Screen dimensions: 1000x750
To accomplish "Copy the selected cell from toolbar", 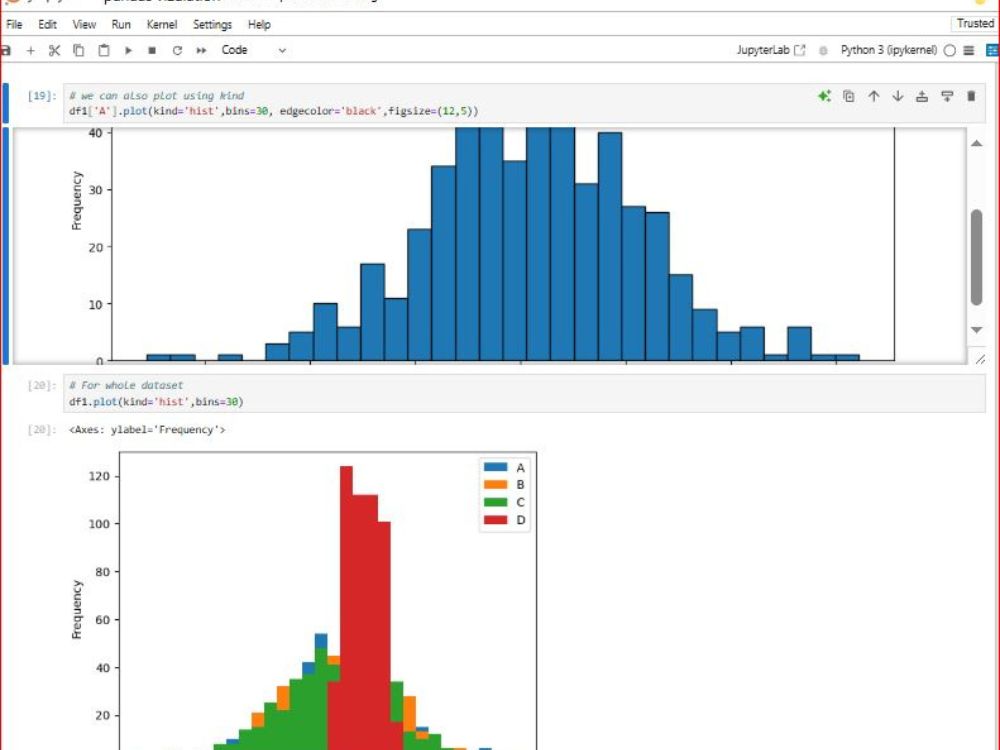I will (x=78, y=50).
